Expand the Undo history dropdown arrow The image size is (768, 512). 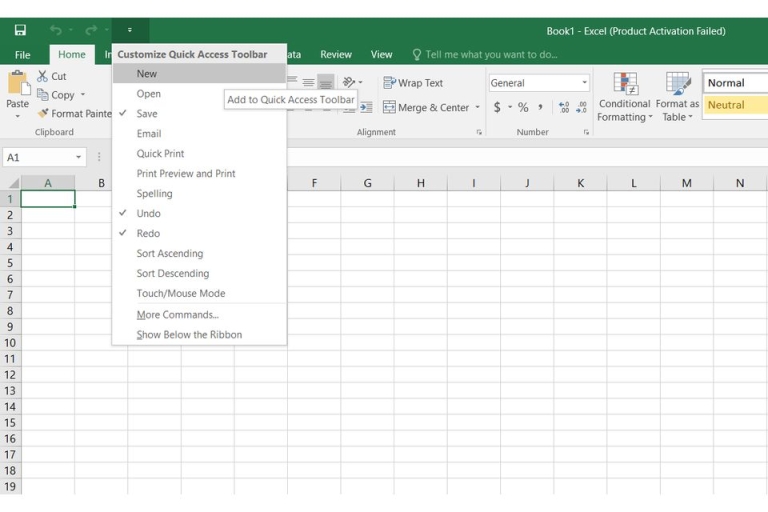[x=71, y=30]
